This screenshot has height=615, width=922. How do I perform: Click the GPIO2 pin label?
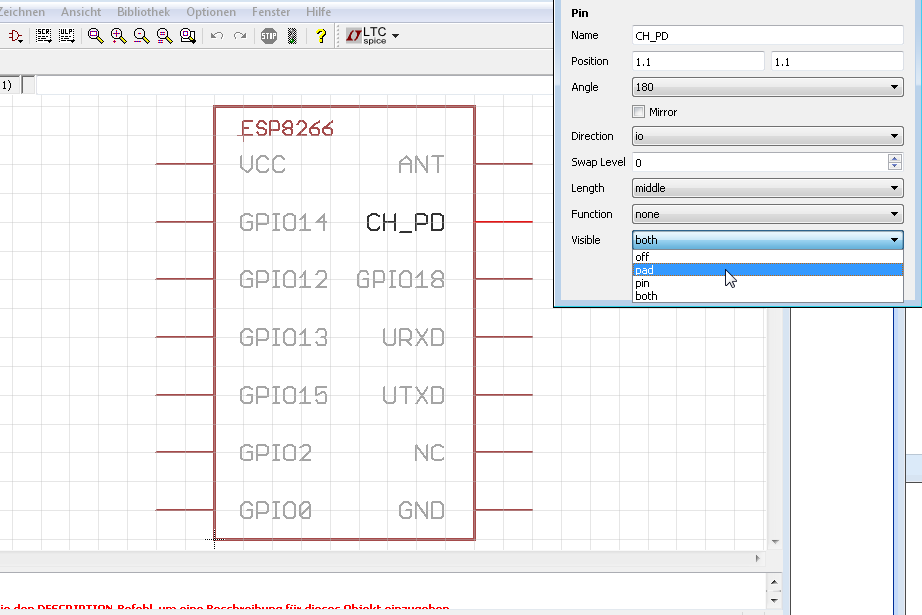[x=275, y=453]
